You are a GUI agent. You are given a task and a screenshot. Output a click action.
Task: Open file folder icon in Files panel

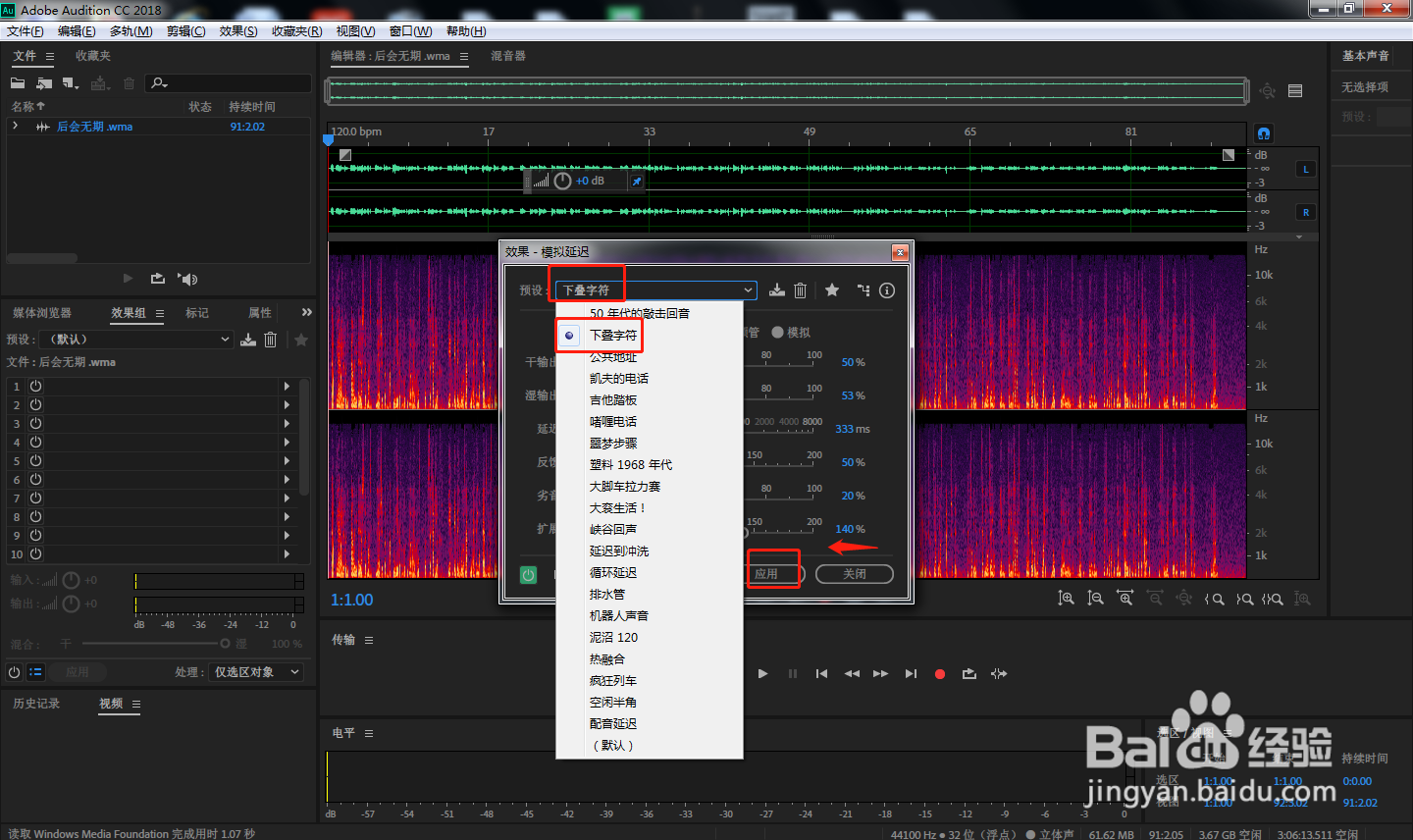tap(18, 83)
